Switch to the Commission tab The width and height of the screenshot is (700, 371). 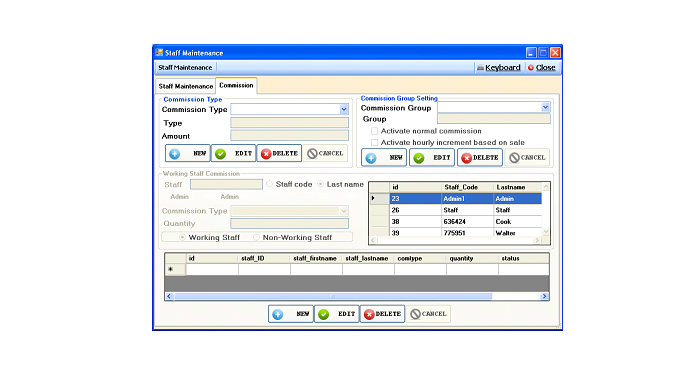pos(236,85)
